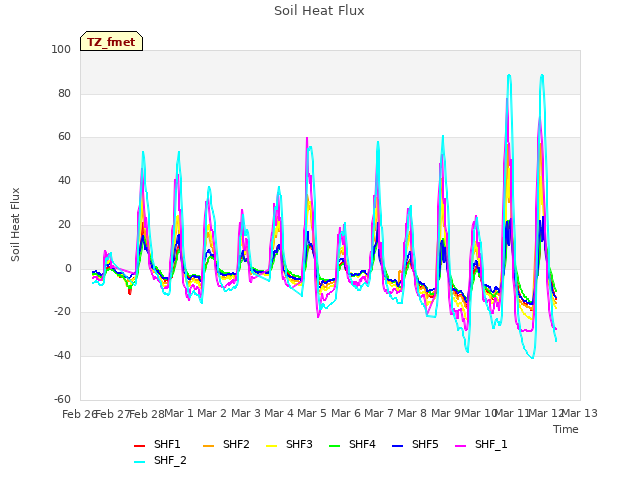The image size is (640, 480).
Task: Click the Mar 6 x-axis date label
Action: (346, 413)
